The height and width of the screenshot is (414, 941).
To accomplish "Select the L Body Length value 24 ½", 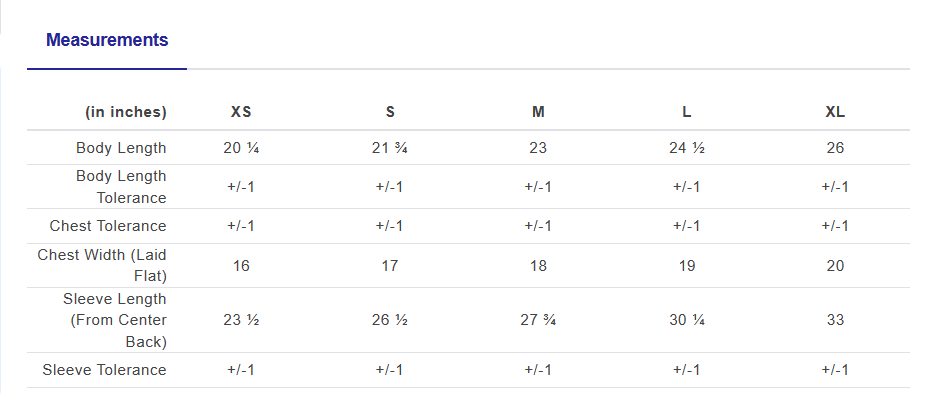I will coord(687,148).
